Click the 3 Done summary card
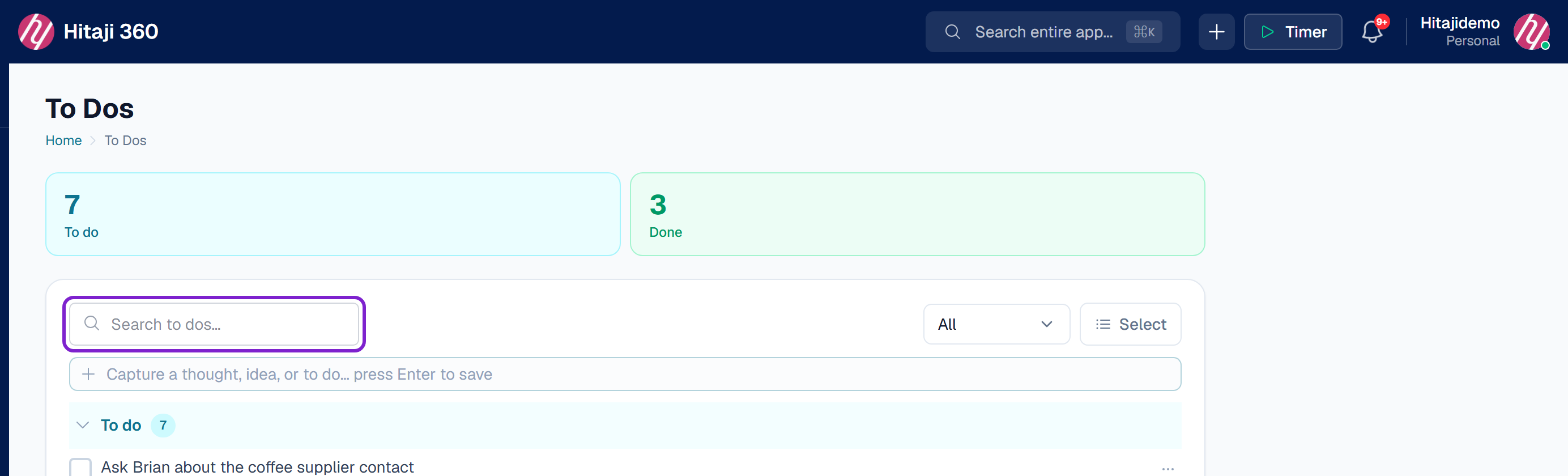 click(x=917, y=214)
